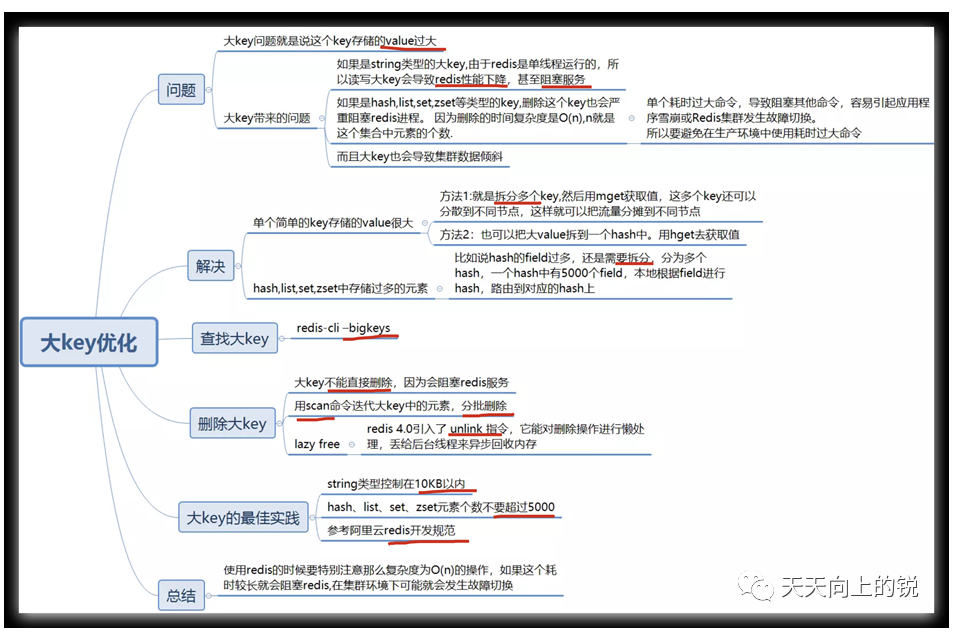Collapse the 大key带来的问题 expander circle

[x=322, y=118]
